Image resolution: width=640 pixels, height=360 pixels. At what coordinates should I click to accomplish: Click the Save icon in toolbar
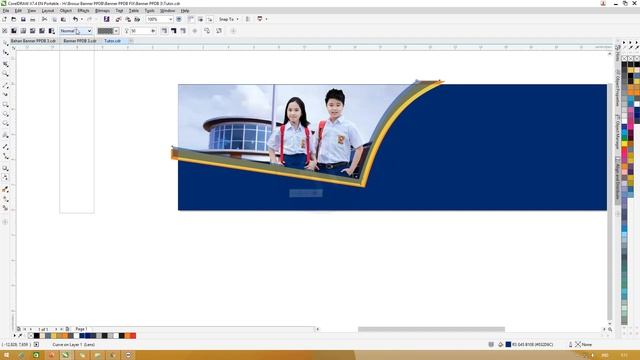[23, 19]
